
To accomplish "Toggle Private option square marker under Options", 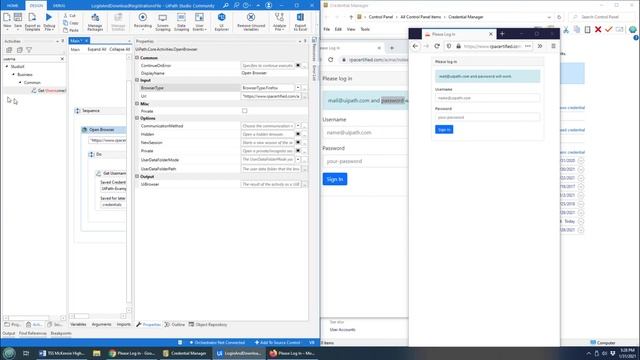I will click(298, 151).
